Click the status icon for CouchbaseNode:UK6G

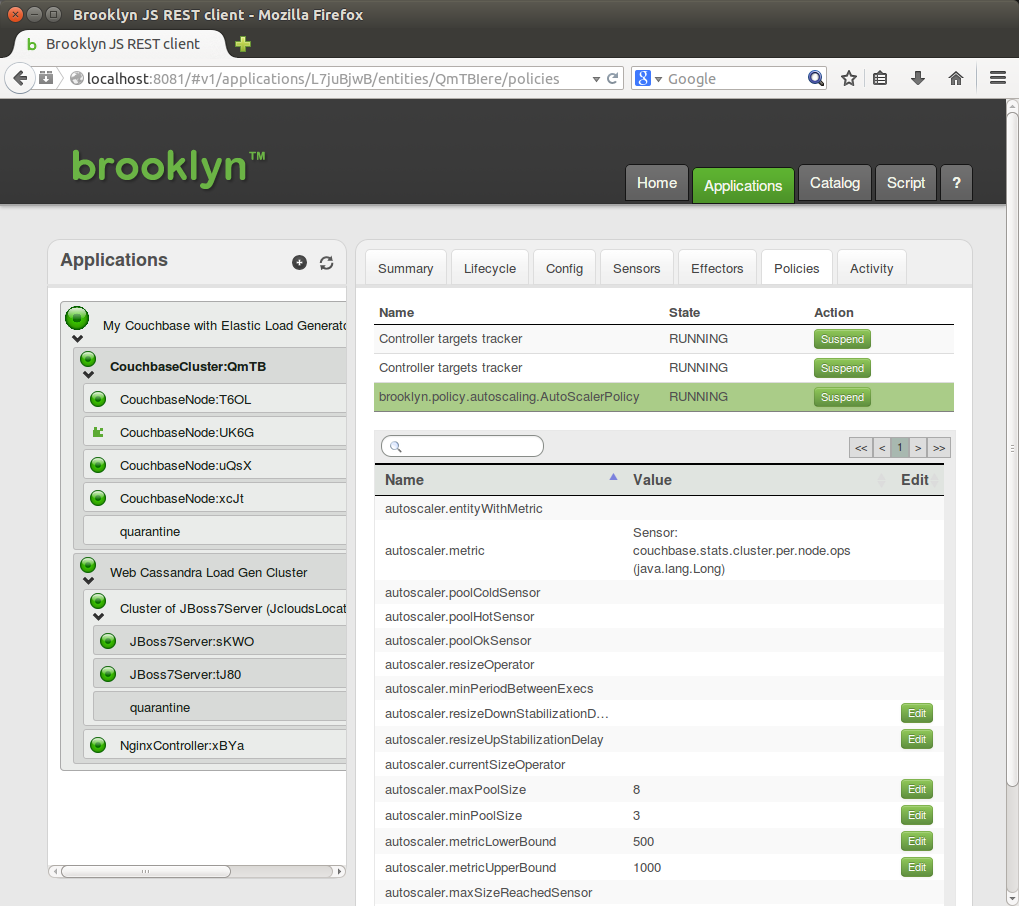pyautogui.click(x=98, y=432)
